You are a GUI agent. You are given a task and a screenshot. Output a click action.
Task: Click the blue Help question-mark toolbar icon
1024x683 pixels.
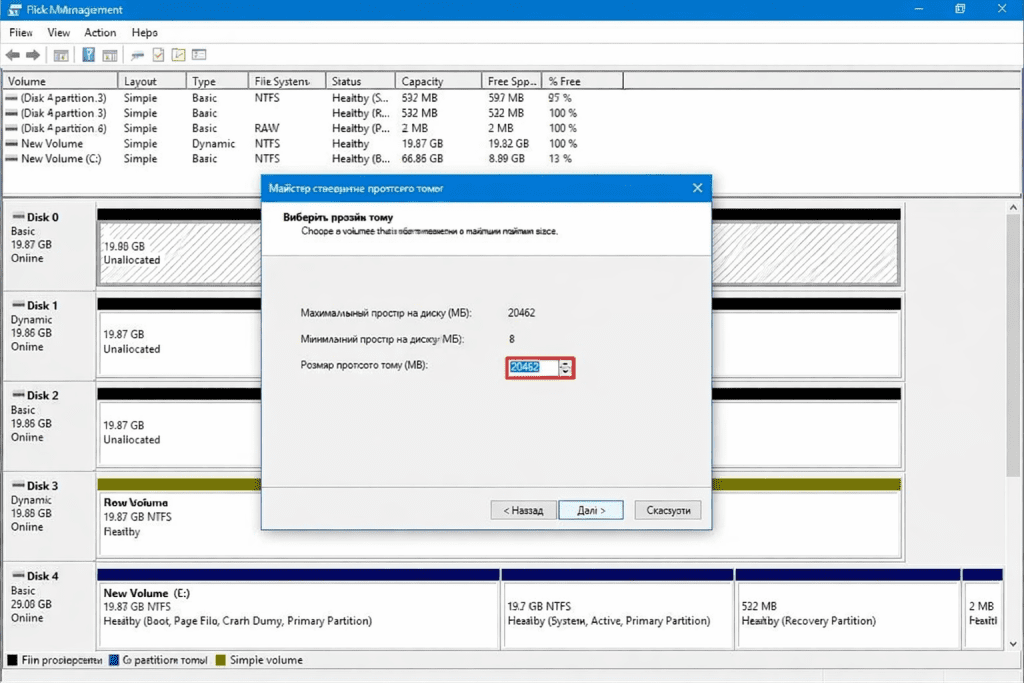[x=89, y=55]
